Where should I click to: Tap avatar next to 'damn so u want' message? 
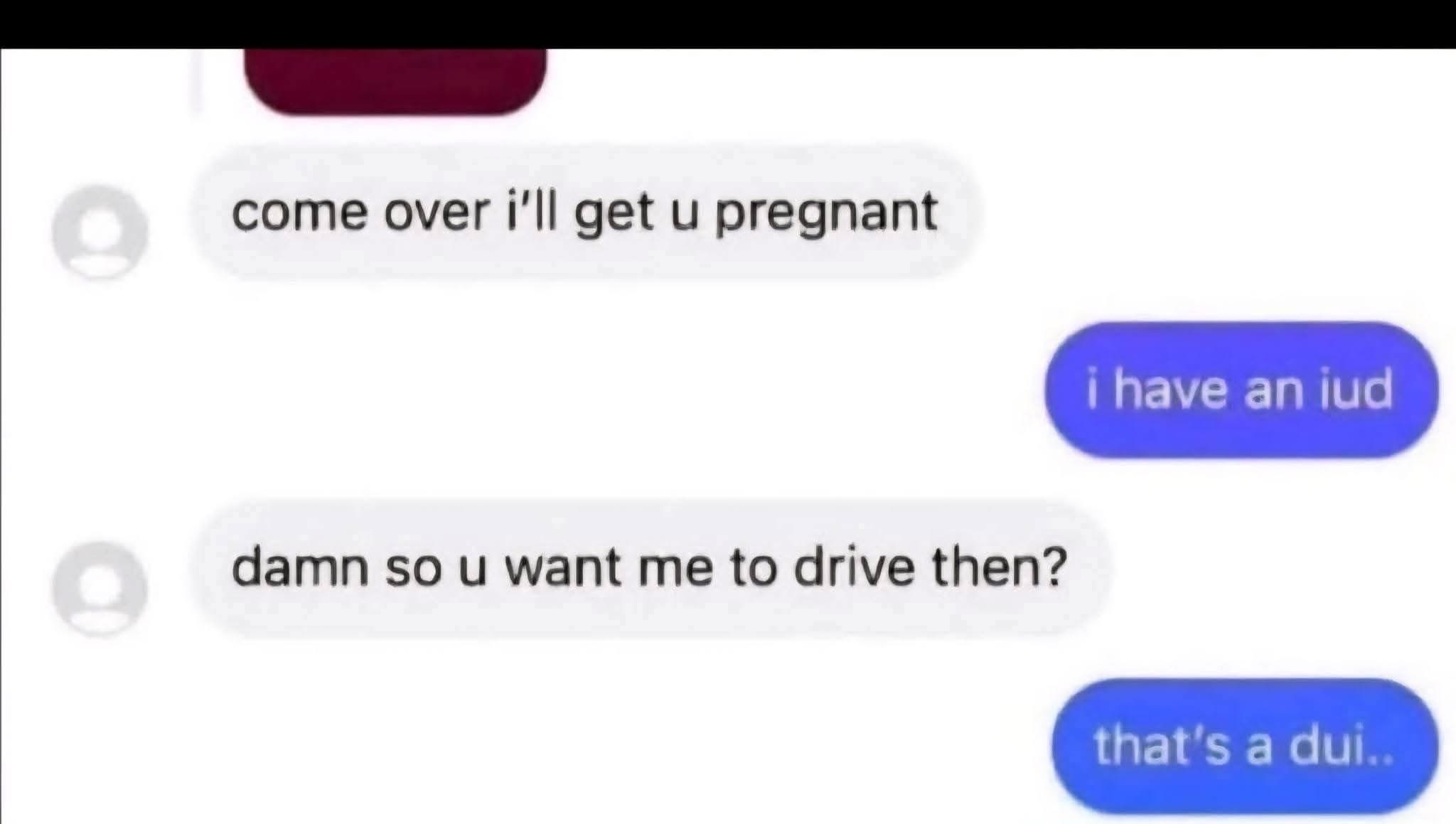(x=100, y=588)
